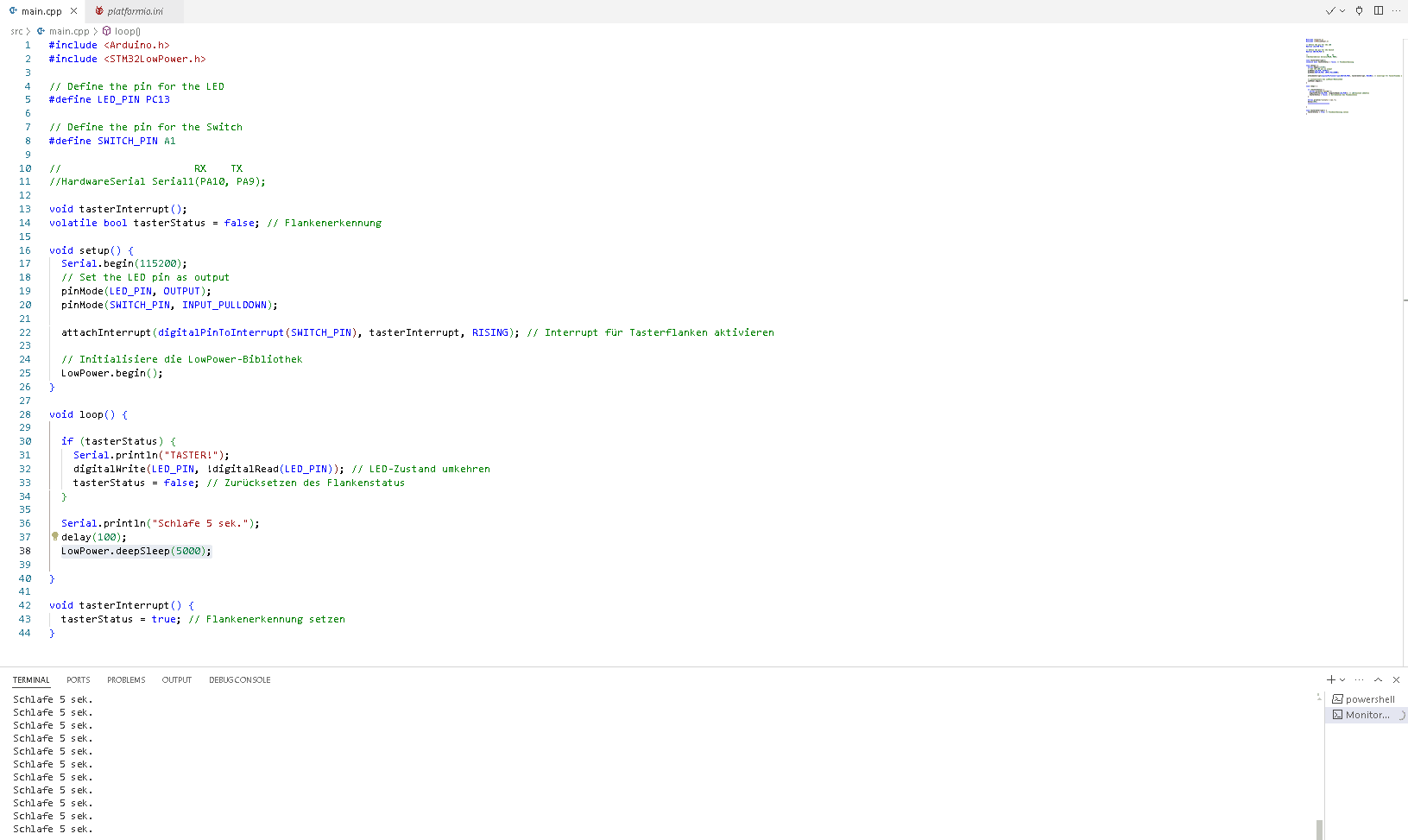This screenshot has height=840, width=1408.
Task: Close the main.cpp editor tab
Action: 73,11
